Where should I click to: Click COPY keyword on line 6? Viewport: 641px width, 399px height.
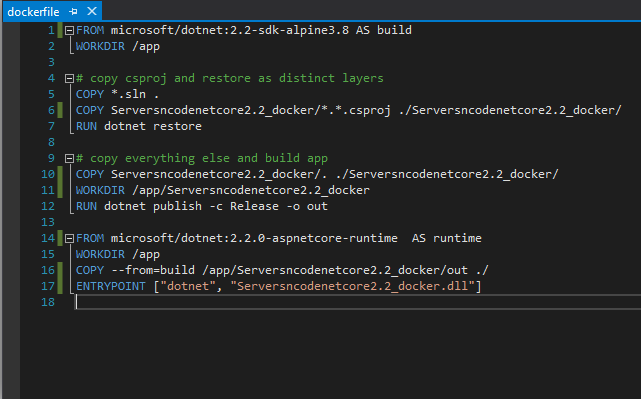point(90,110)
